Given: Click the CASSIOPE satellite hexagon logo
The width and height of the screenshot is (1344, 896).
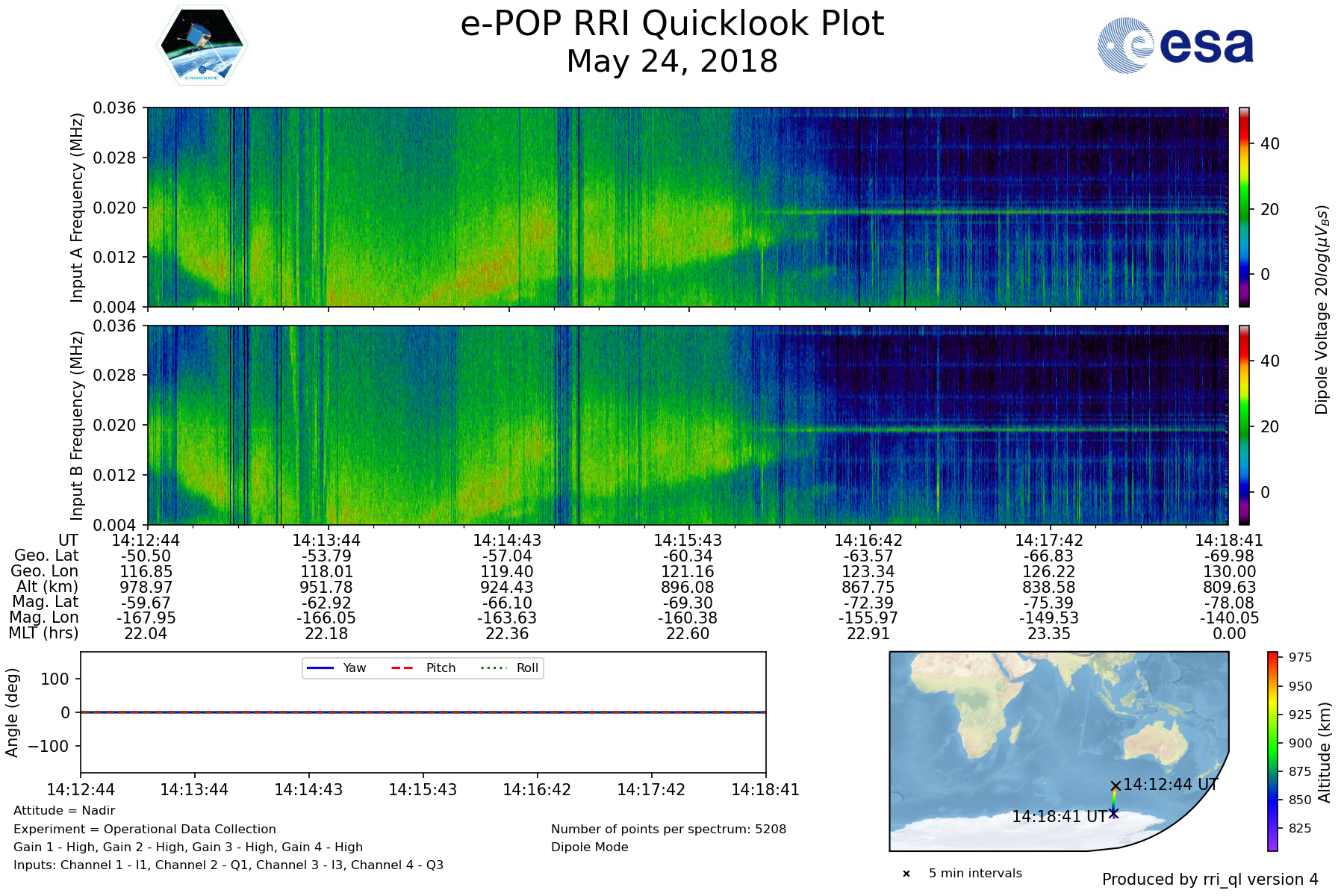Looking at the screenshot, I should click(x=202, y=46).
